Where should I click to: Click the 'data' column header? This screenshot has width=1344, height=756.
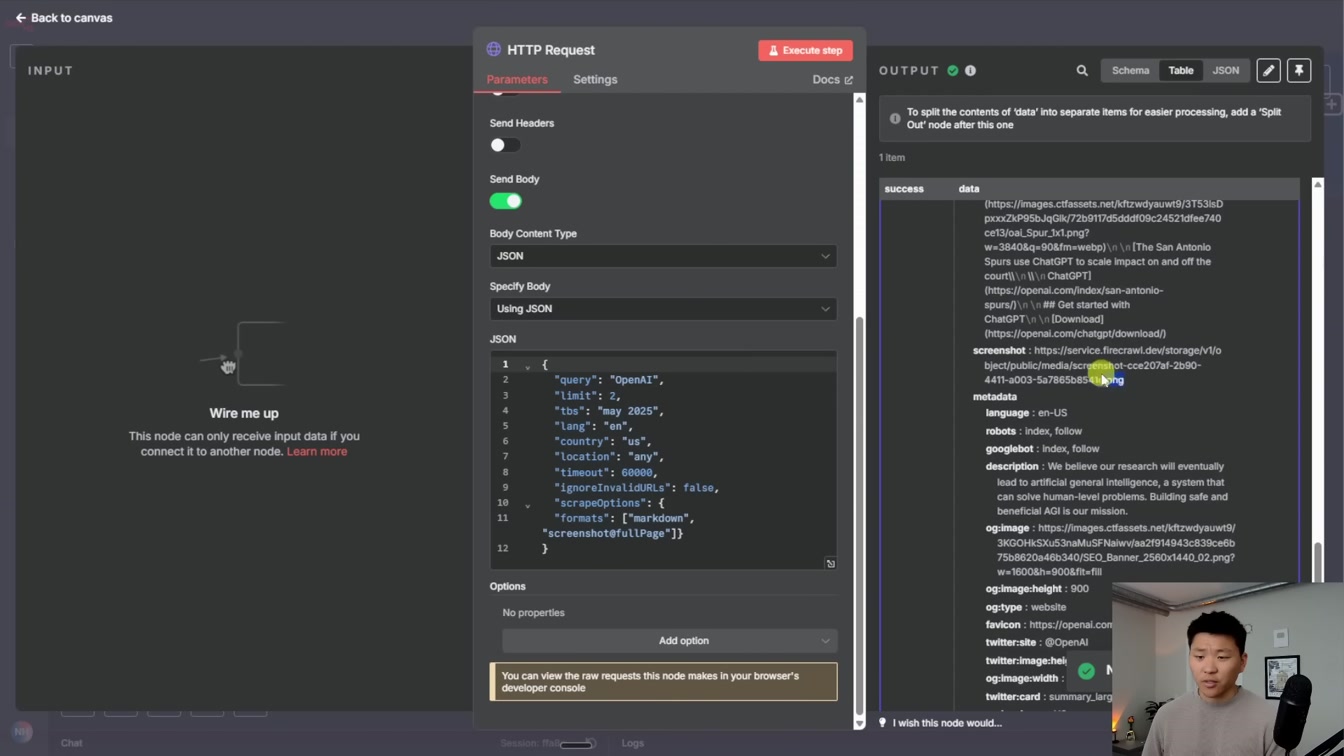point(969,189)
